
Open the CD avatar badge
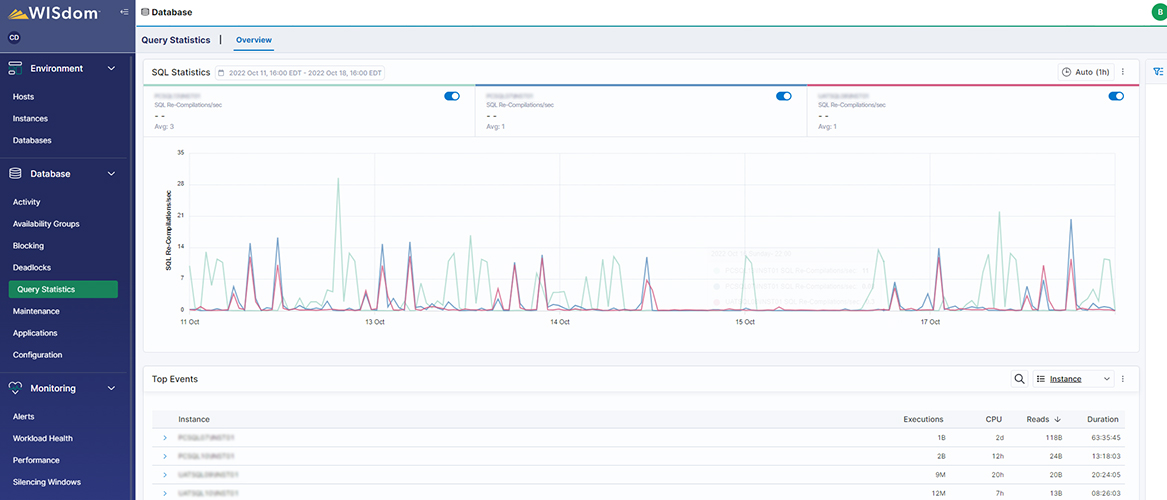pyautogui.click(x=14, y=37)
